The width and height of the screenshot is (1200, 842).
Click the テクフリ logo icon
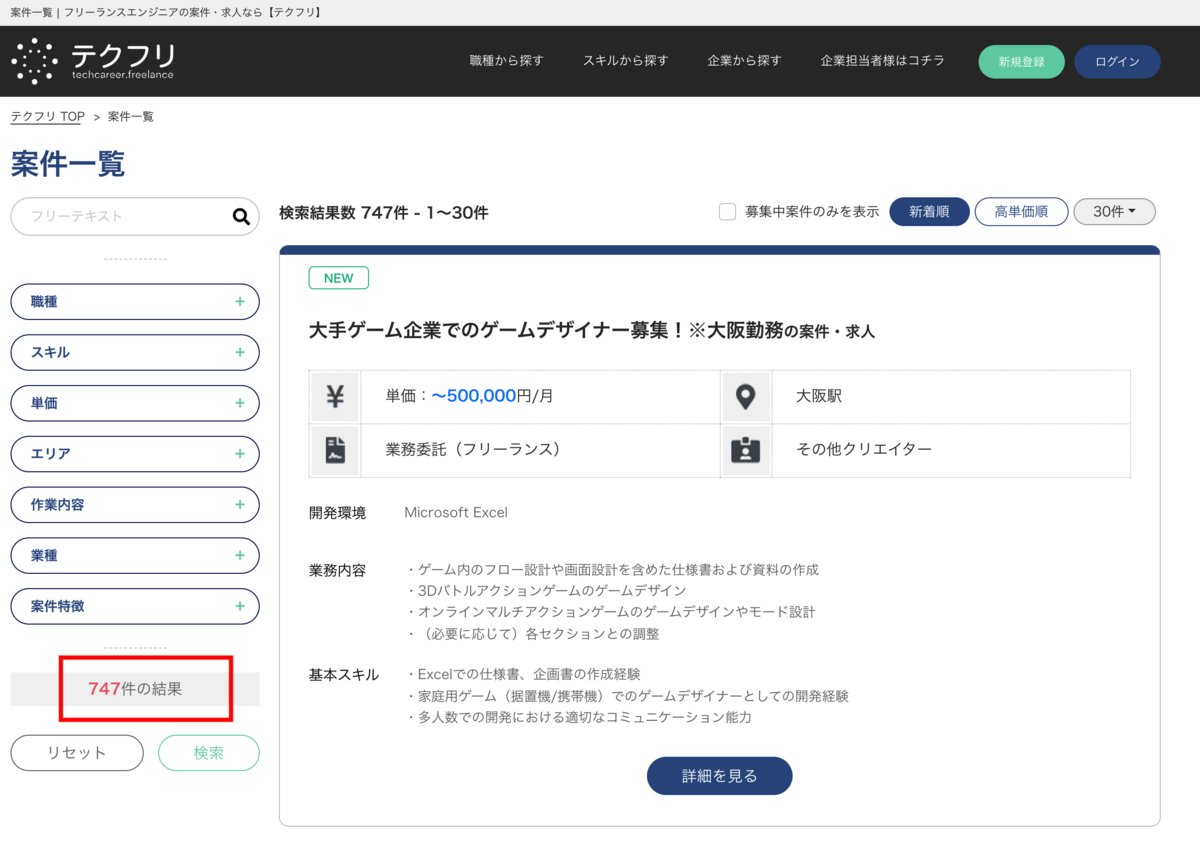pos(35,61)
